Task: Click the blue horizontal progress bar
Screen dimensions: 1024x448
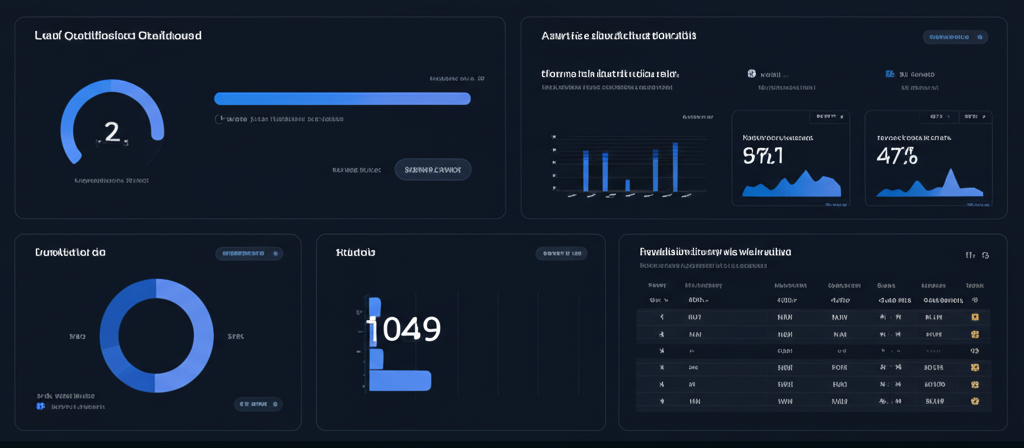Action: (342, 98)
